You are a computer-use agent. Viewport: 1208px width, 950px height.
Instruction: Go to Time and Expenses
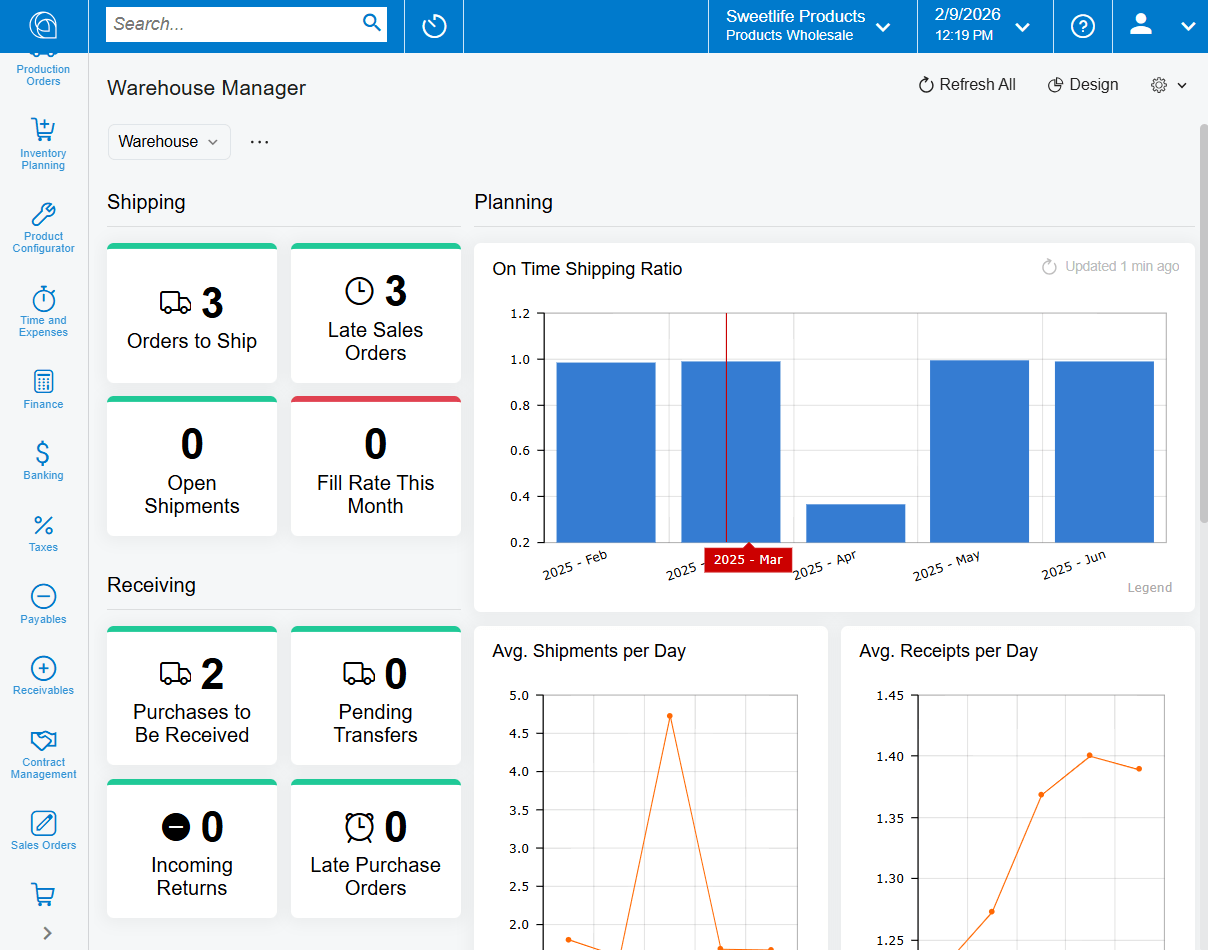pos(43,310)
